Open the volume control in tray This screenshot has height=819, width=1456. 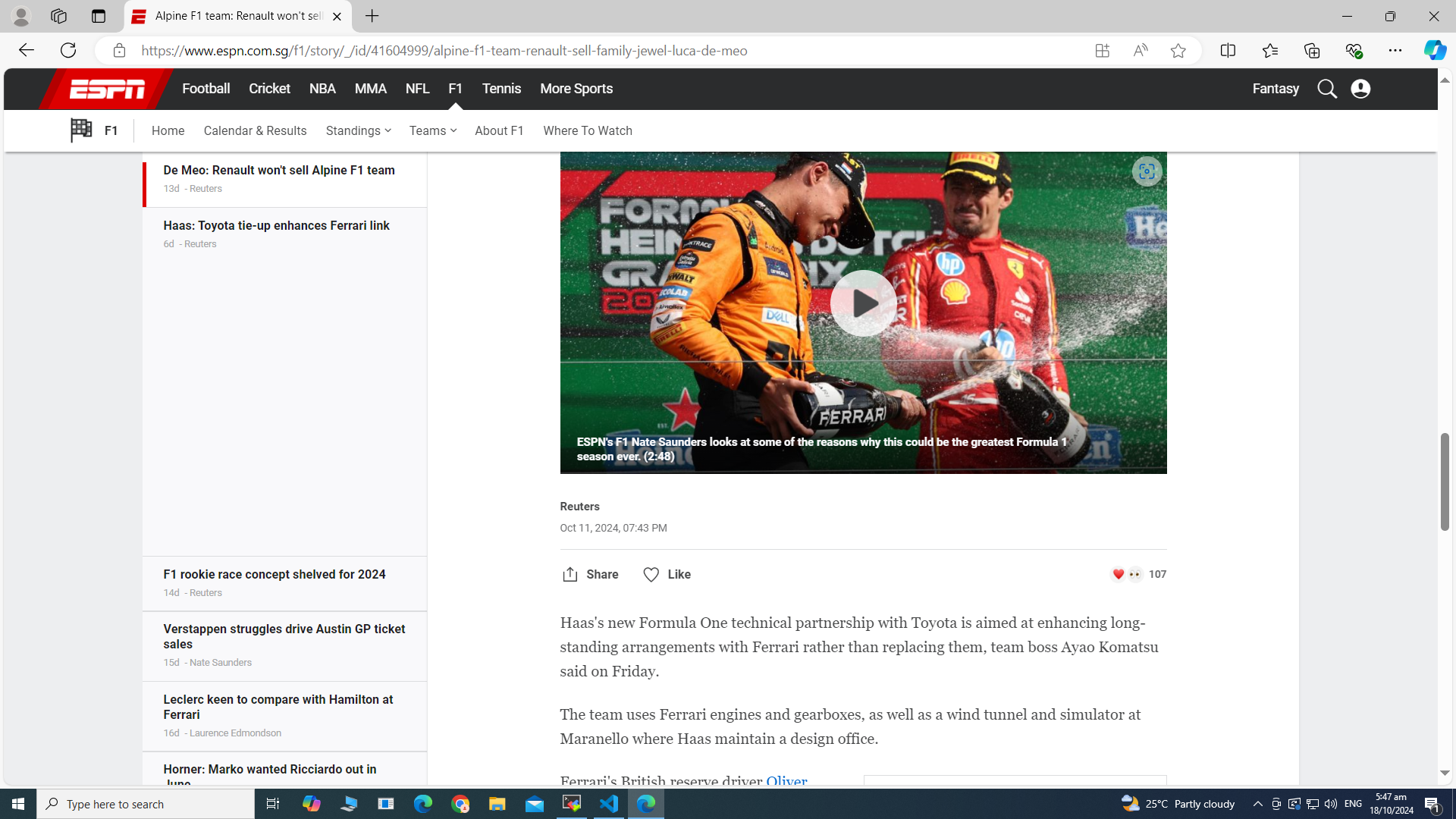pos(1331,804)
